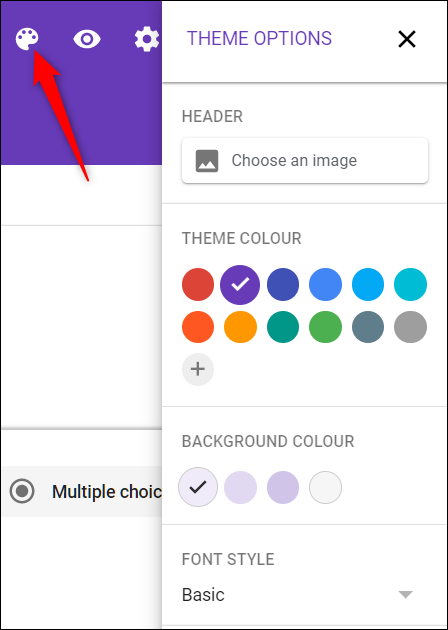Click the Basic font style selection
The height and width of the screenshot is (630, 448).
pyautogui.click(x=203, y=594)
